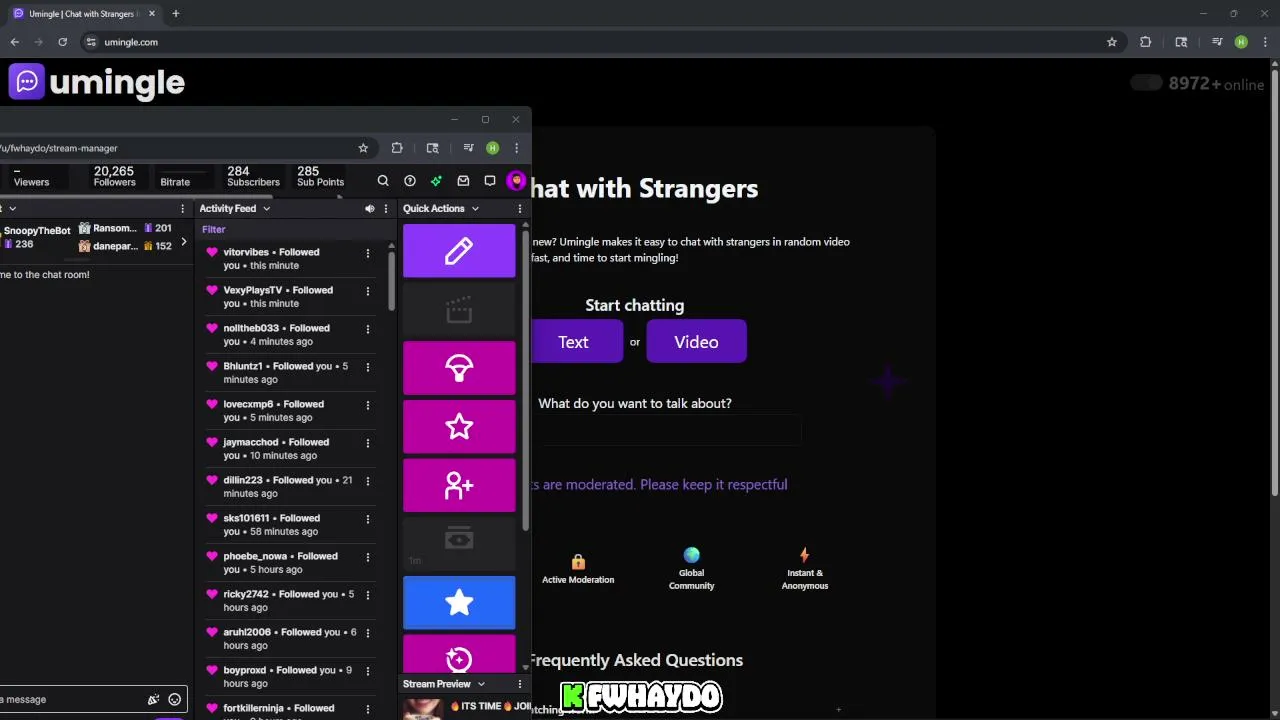Open the main Chrome three-dot menu
Image resolution: width=1280 pixels, height=720 pixels.
[x=1263, y=42]
